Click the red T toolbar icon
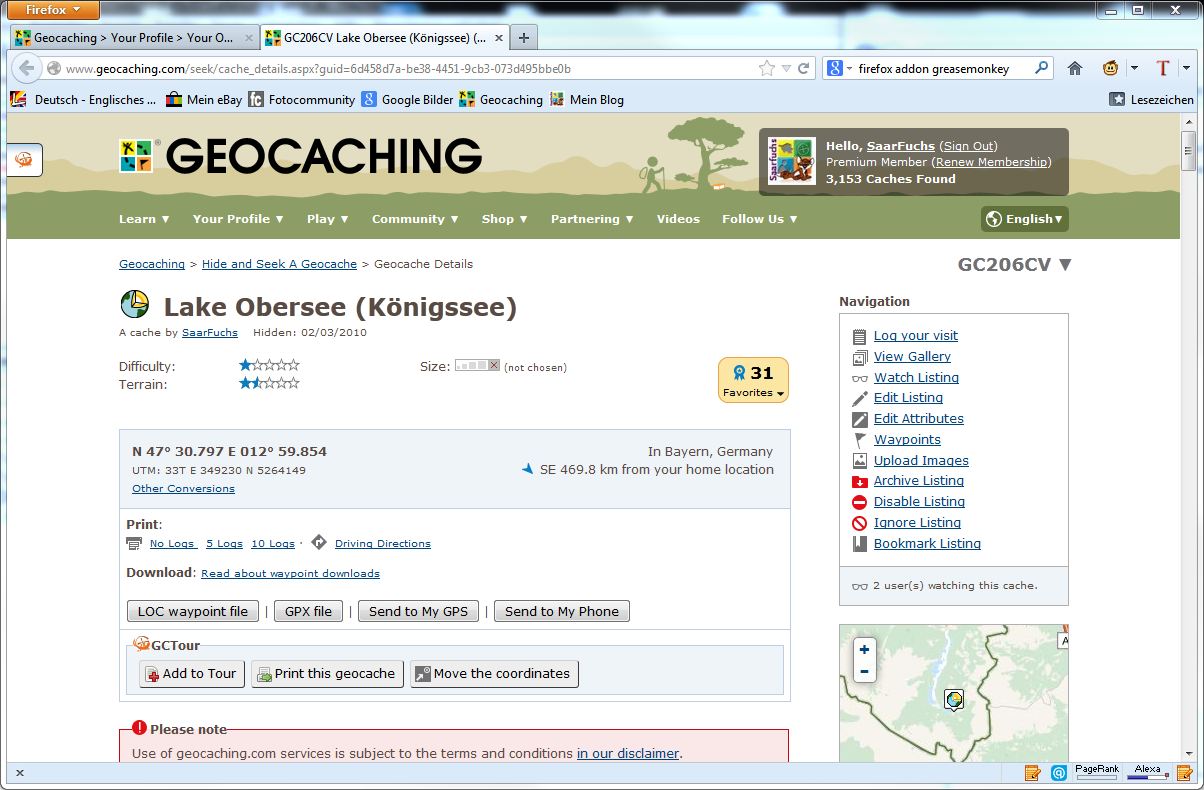The width and height of the screenshot is (1204, 790). 1162,69
